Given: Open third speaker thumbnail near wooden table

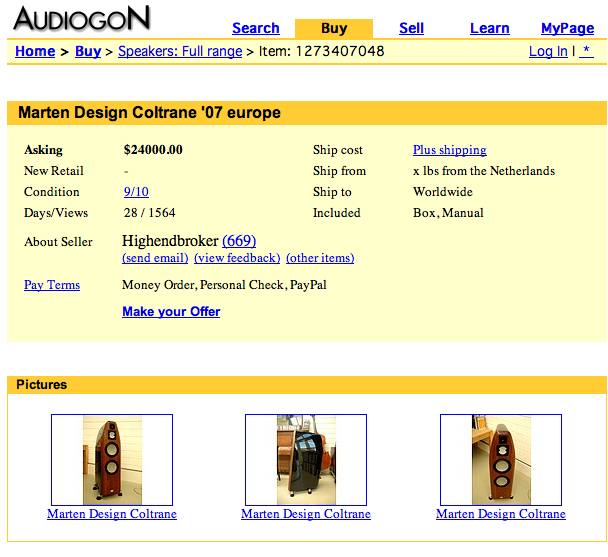Looking at the screenshot, I should tap(501, 460).
